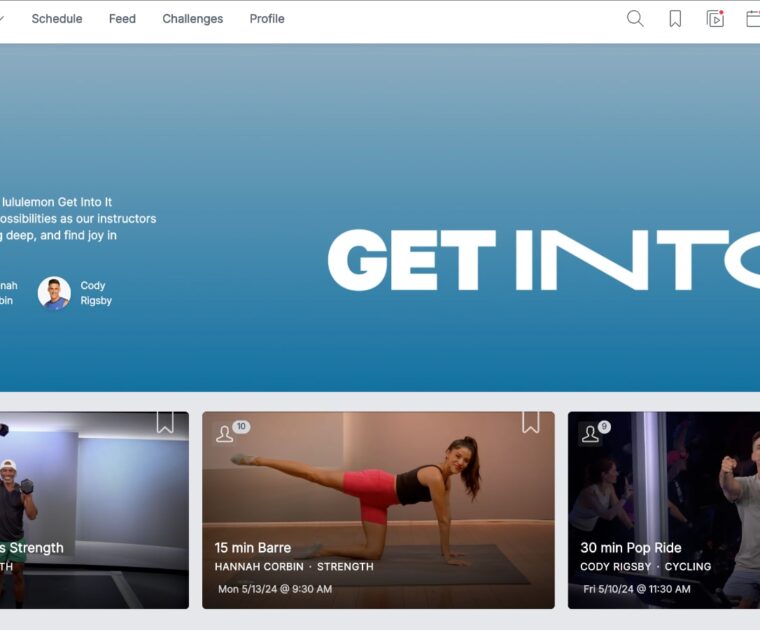The height and width of the screenshot is (630, 760).
Task: Select the 'lululemon Get Into It' description text
Action: click(57, 202)
